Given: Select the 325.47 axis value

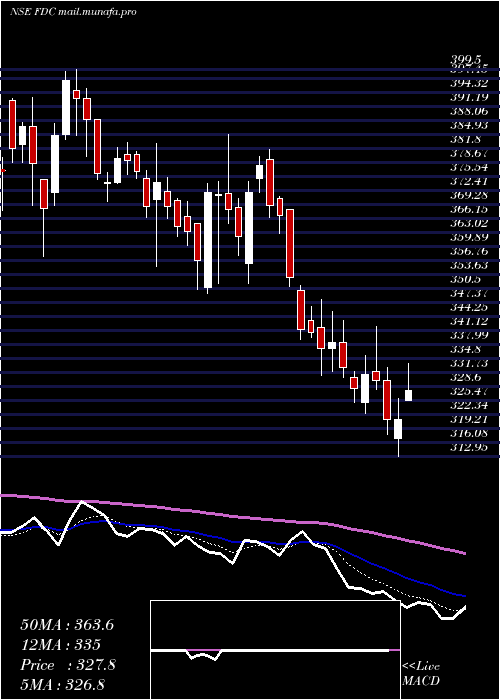Looking at the screenshot, I should (469, 391).
